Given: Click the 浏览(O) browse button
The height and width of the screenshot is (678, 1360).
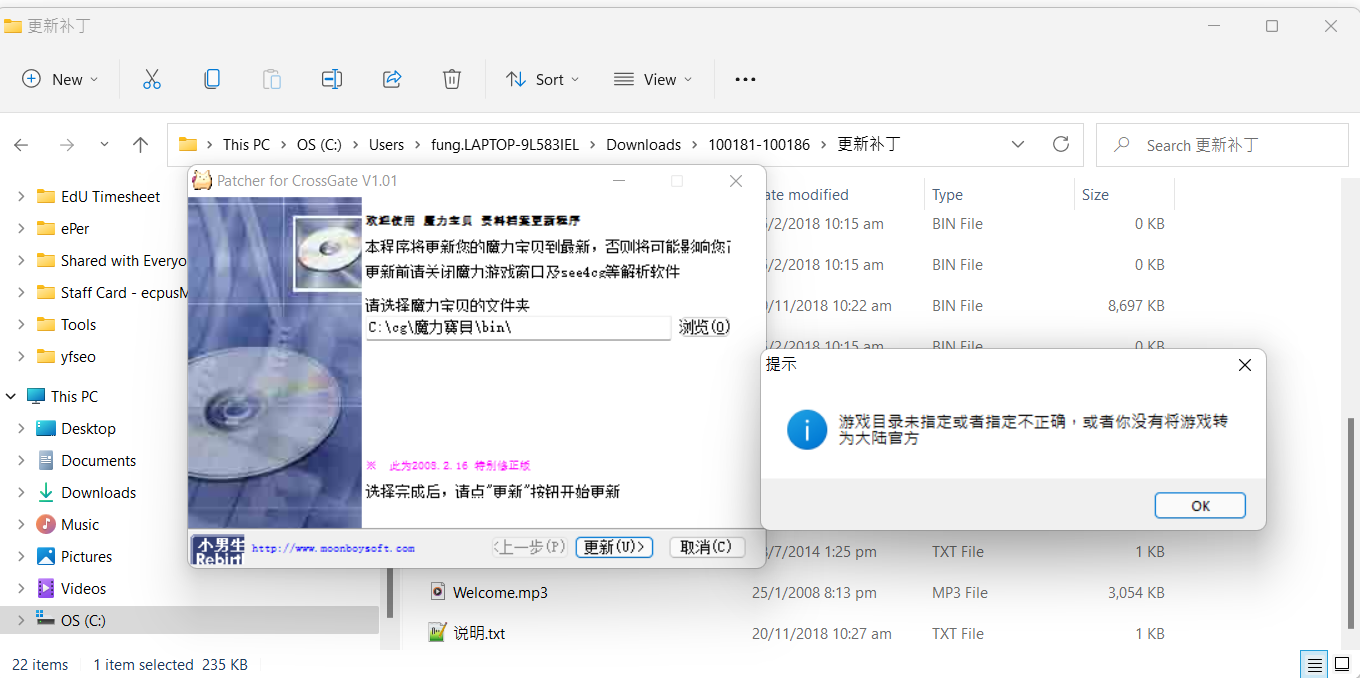Looking at the screenshot, I should click(704, 327).
